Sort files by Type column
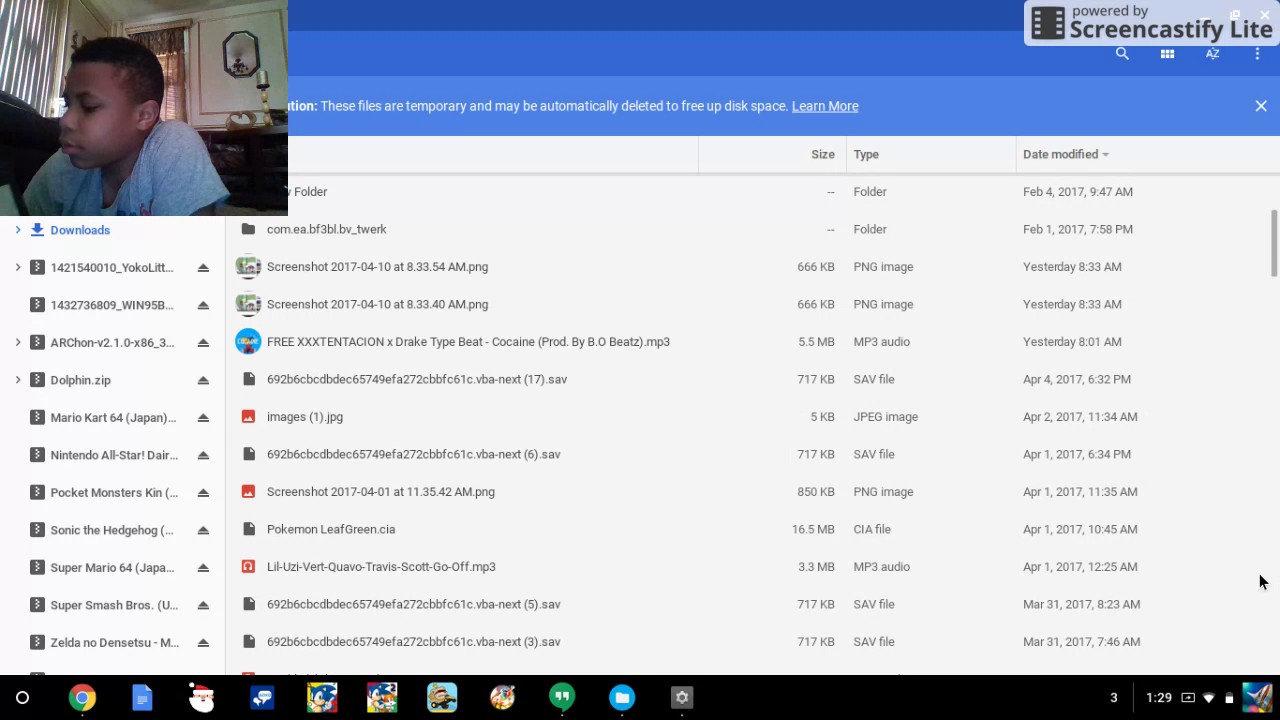 [866, 154]
